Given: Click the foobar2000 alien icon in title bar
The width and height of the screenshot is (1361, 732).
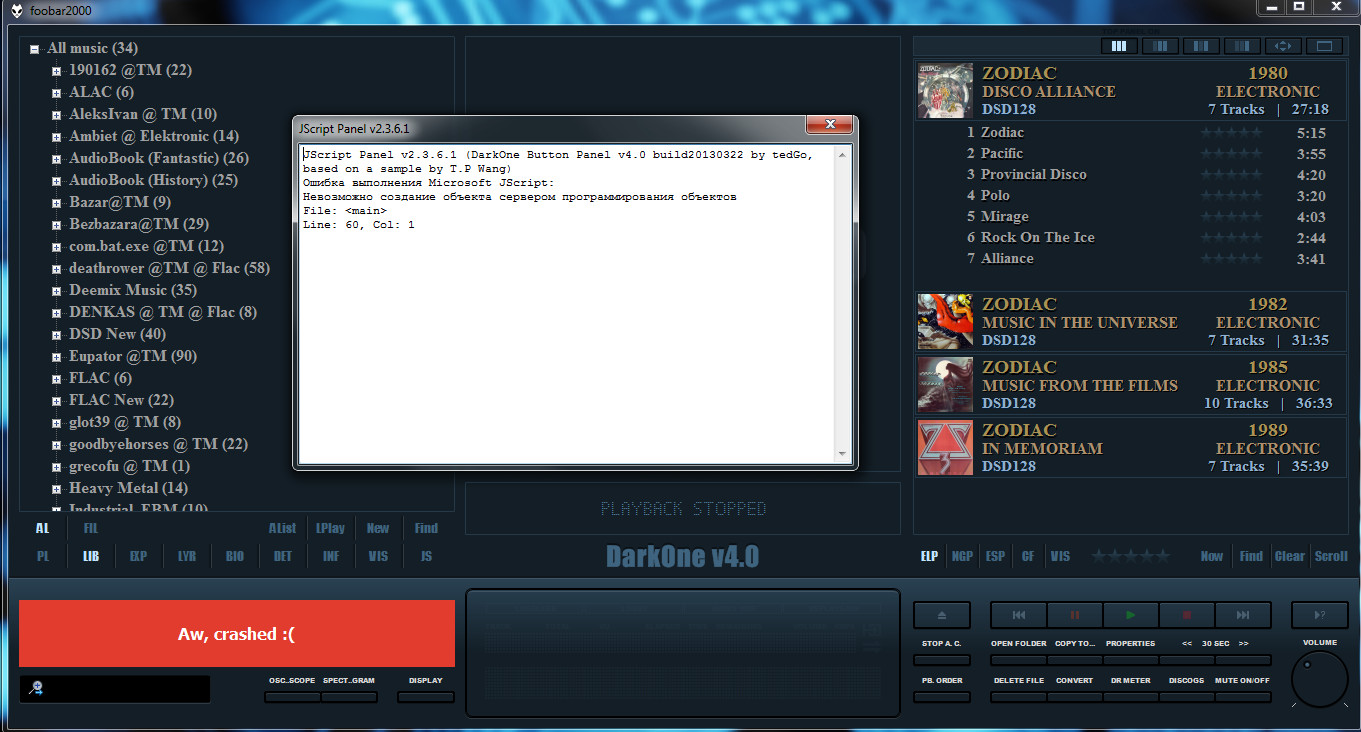Looking at the screenshot, I should click(x=17, y=9).
